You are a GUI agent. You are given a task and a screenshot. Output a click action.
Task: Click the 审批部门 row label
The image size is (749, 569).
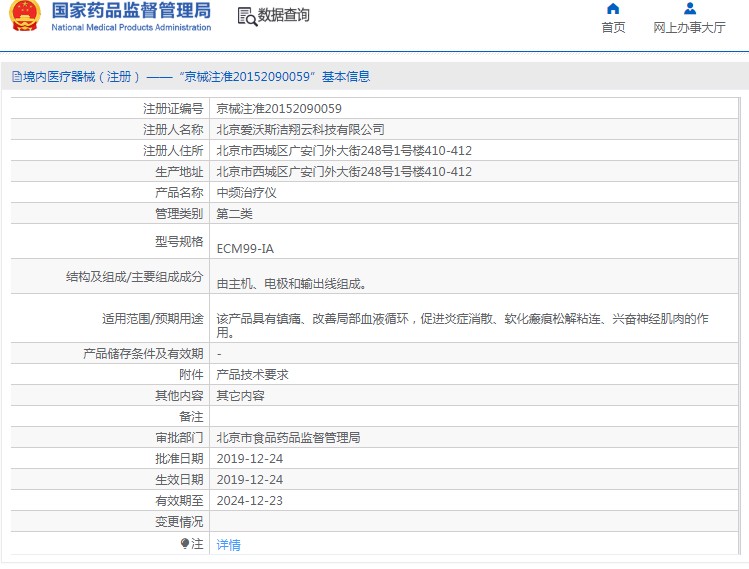[179, 438]
